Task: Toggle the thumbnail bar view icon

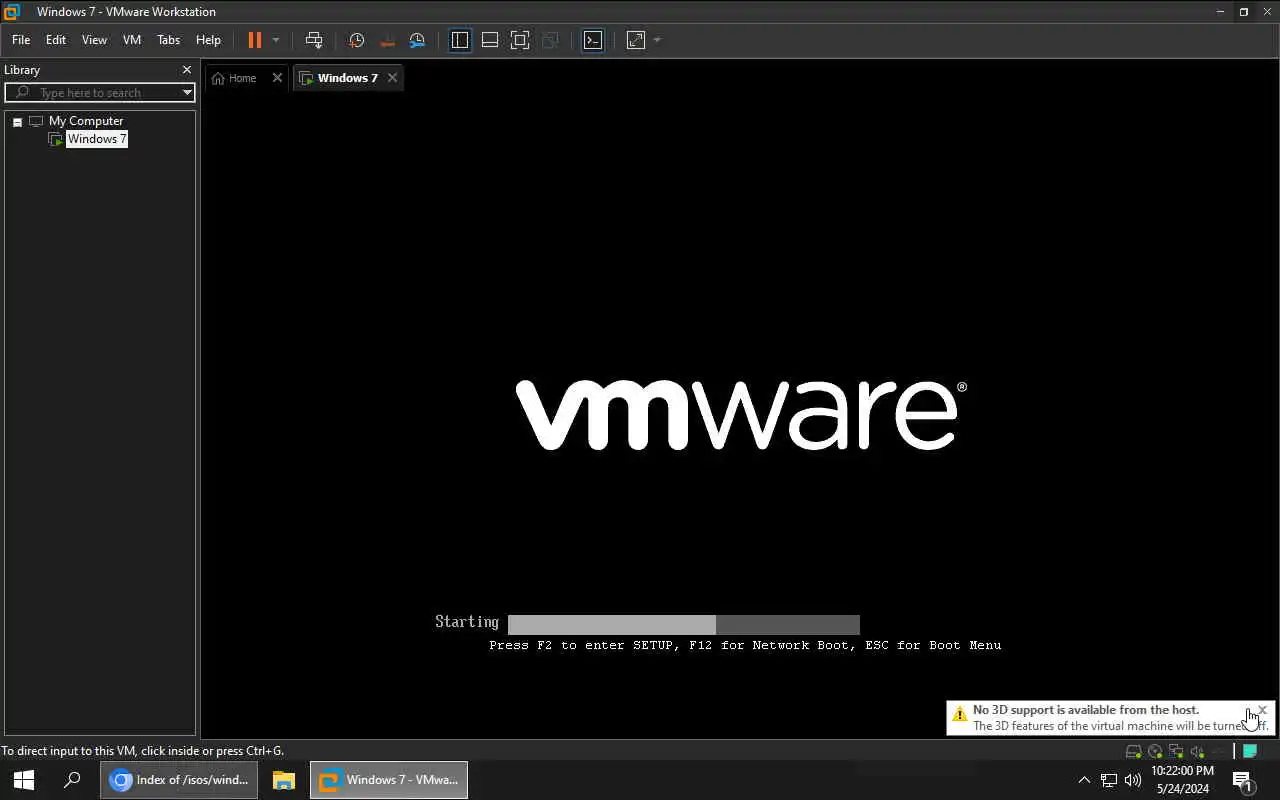Action: 490,40
